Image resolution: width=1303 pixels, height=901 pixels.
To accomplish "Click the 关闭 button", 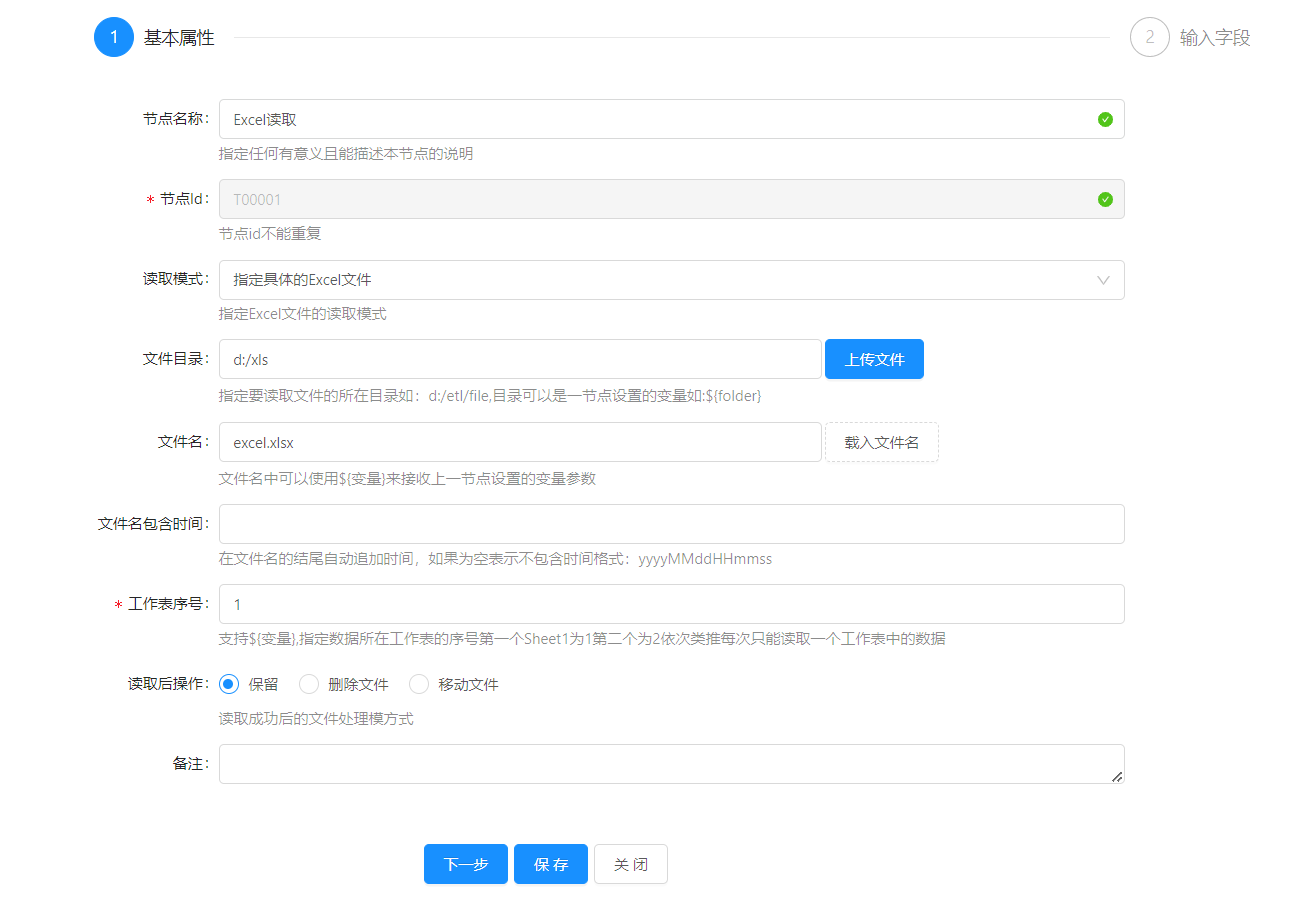I will 630,864.
